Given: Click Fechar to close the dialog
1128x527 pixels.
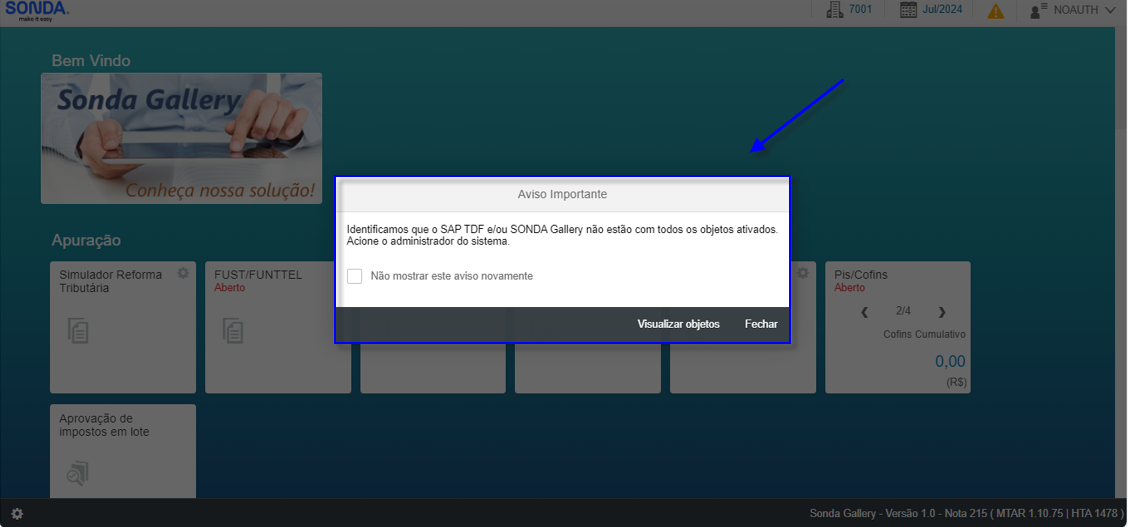Looking at the screenshot, I should pos(761,324).
